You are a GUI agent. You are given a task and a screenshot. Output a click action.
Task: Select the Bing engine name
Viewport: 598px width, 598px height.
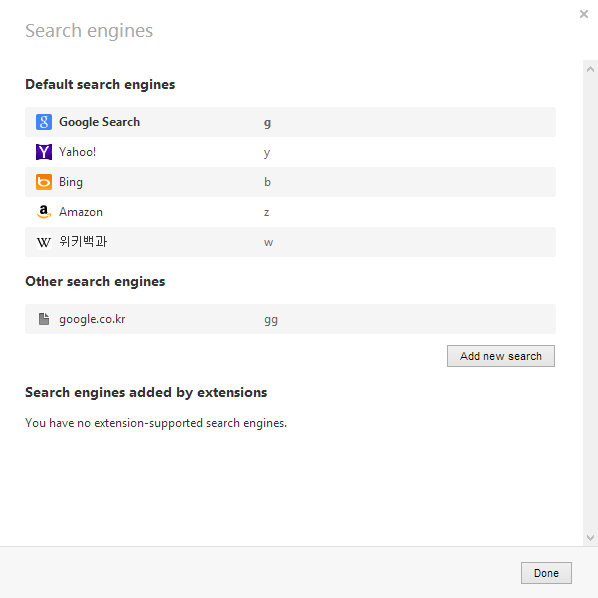[71, 182]
